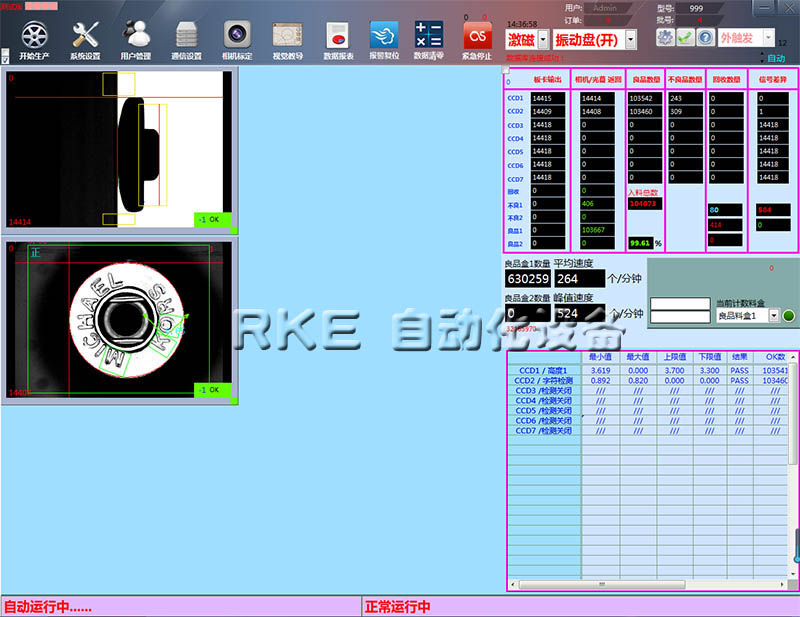Click the Start Production (开始生产) wheel icon
The width and height of the screenshot is (800, 617).
(33, 35)
